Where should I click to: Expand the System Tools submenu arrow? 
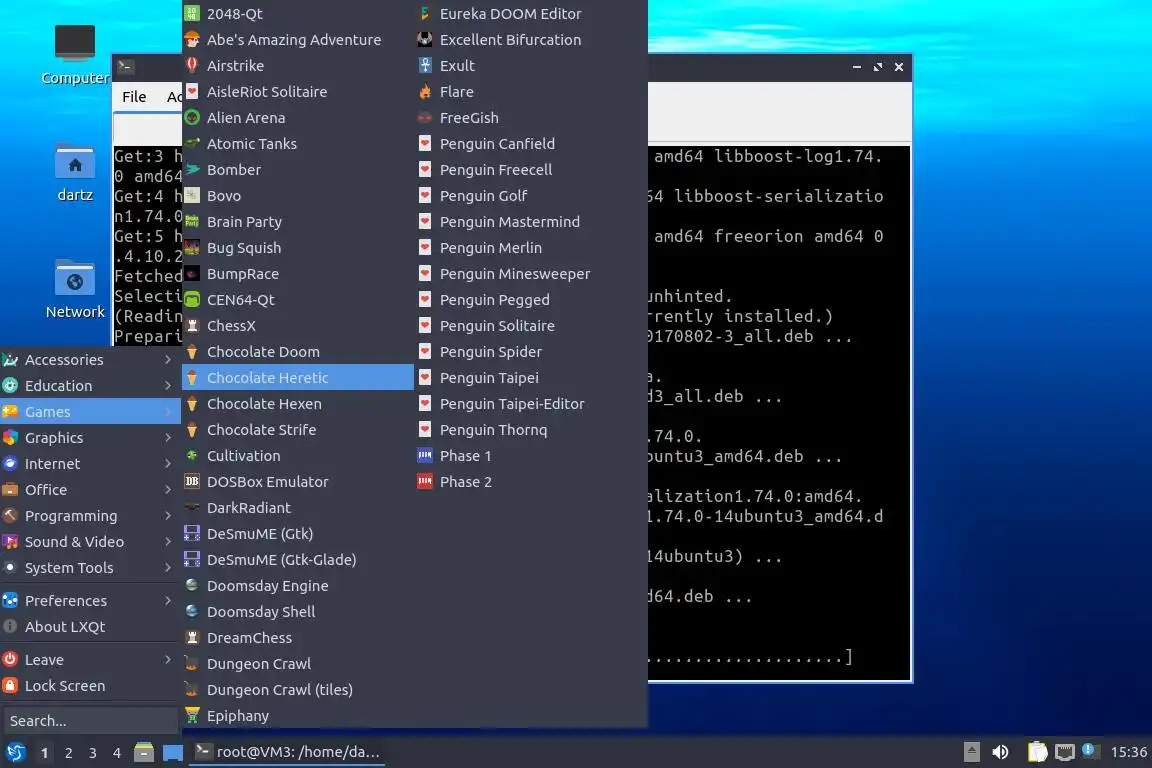[168, 568]
